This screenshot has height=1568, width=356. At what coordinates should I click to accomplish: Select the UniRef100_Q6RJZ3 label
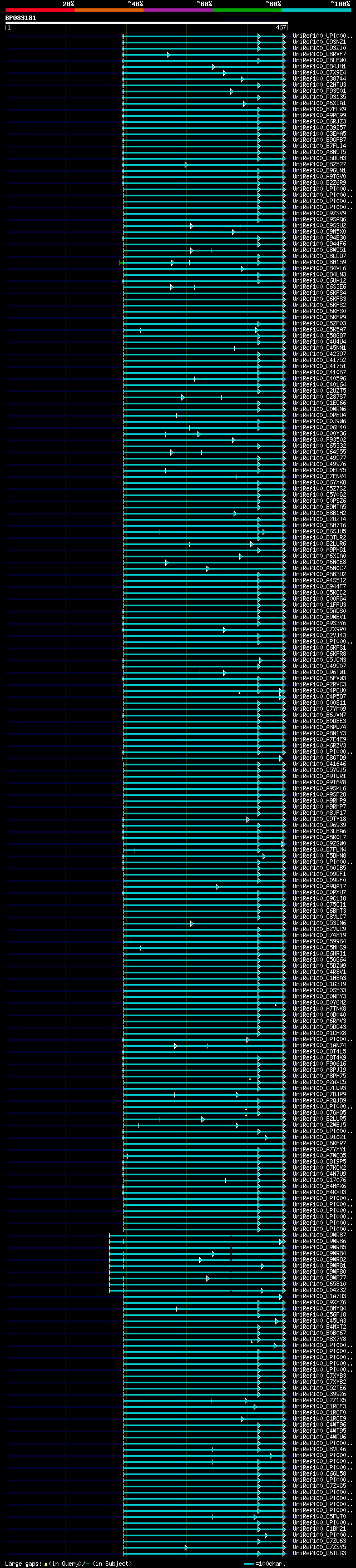click(x=319, y=122)
